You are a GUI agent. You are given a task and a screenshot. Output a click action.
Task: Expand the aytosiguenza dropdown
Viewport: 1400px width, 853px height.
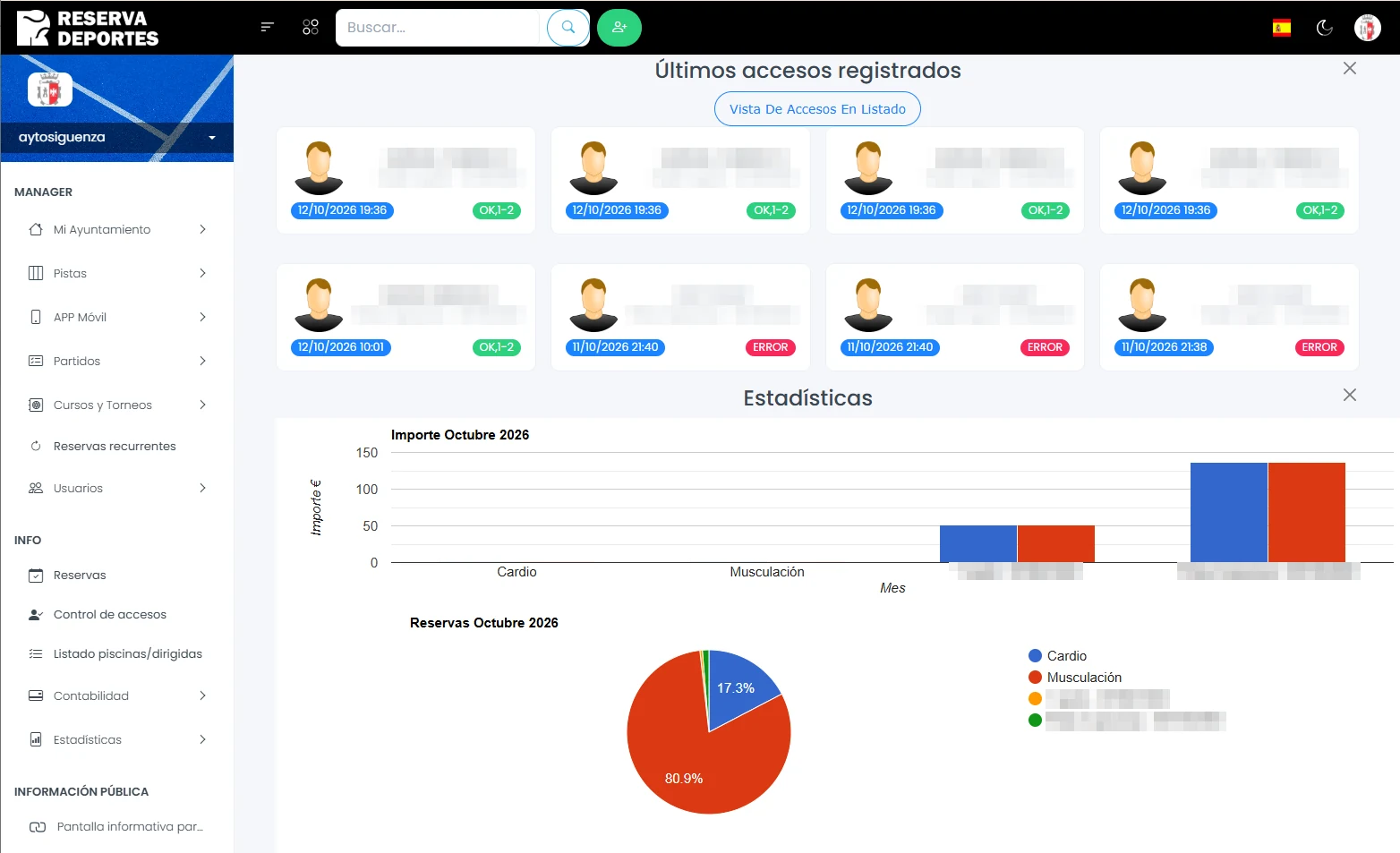pos(212,138)
